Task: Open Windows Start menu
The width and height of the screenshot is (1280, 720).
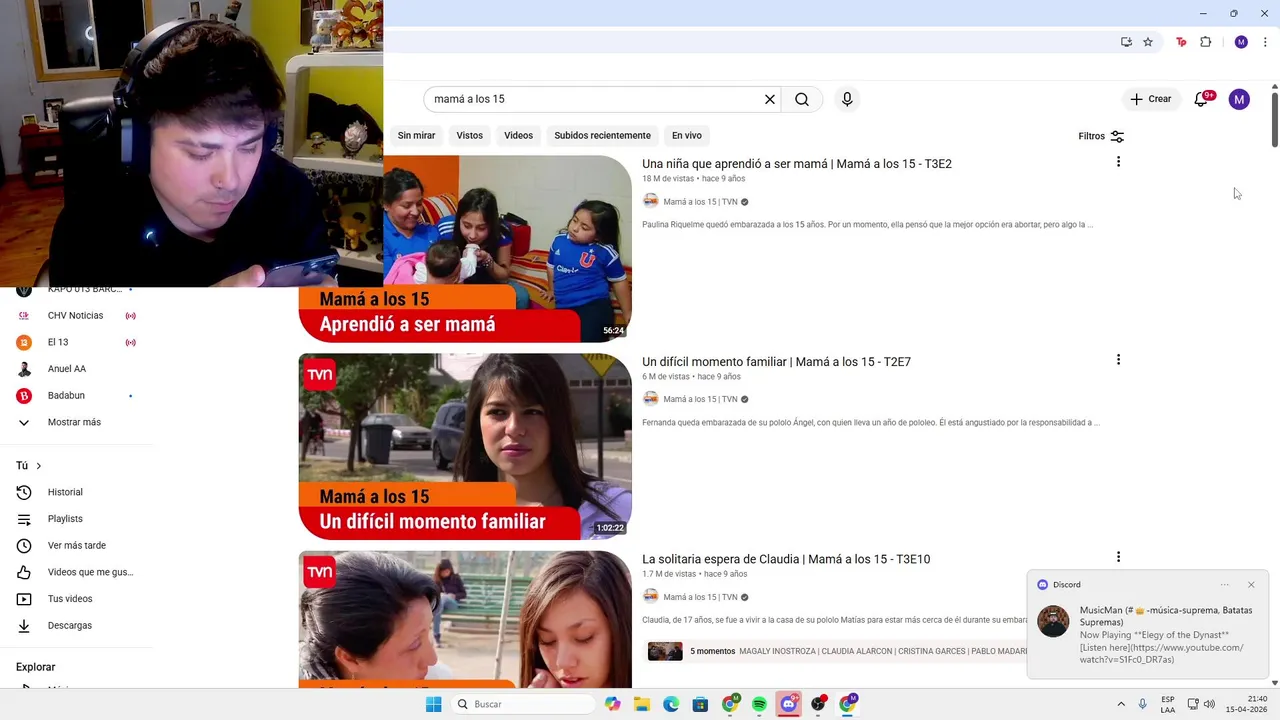Action: coord(433,704)
